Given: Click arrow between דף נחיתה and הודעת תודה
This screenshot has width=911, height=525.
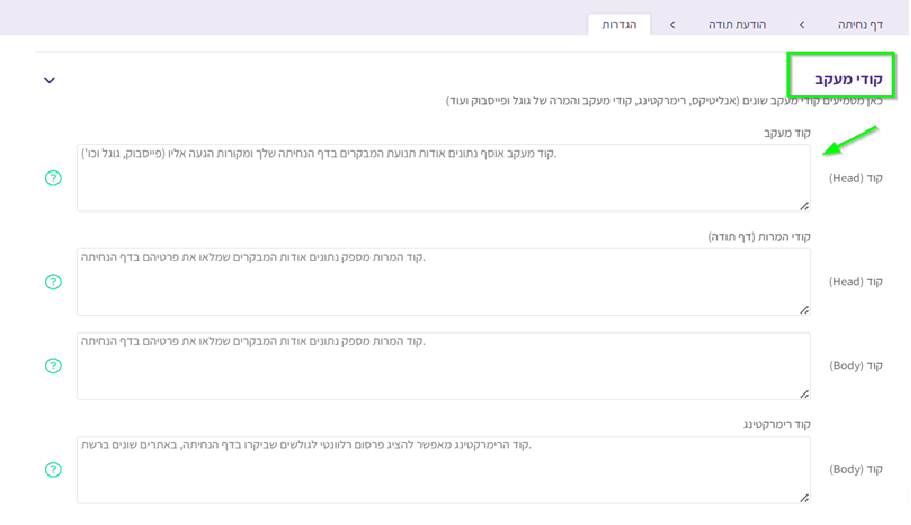Looking at the screenshot, I should coord(802,25).
